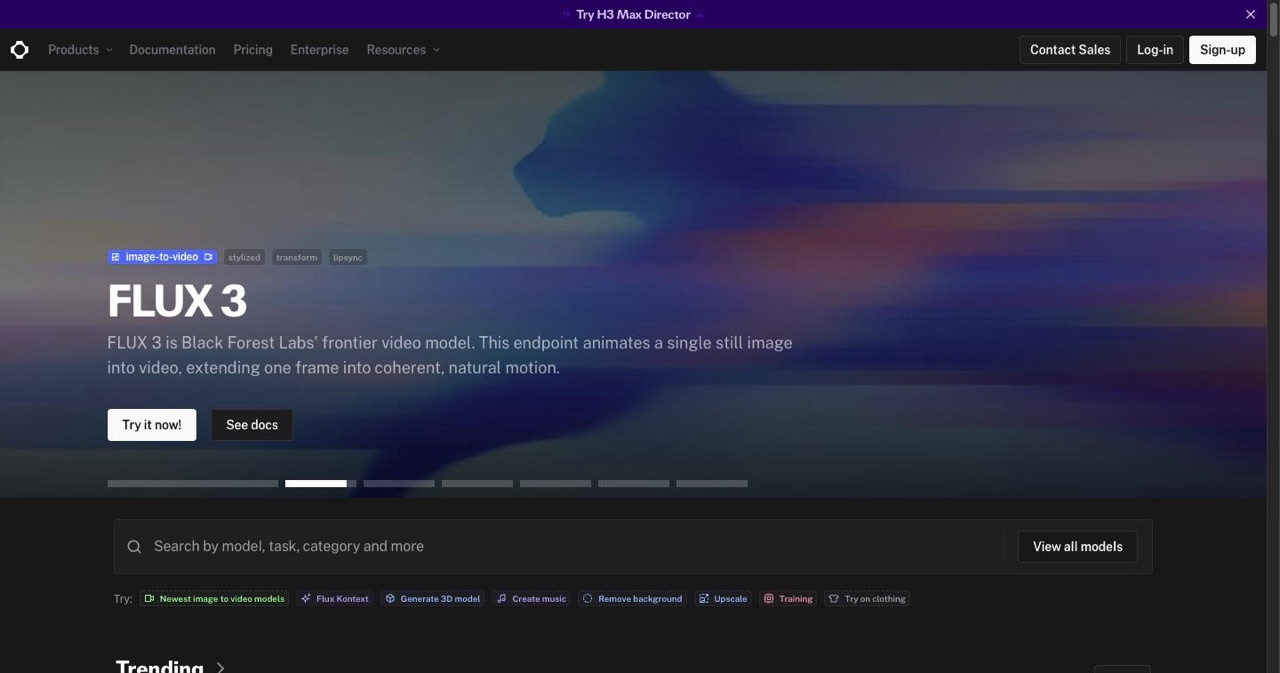Click the Upscale suggestion chip

pyautogui.click(x=723, y=599)
